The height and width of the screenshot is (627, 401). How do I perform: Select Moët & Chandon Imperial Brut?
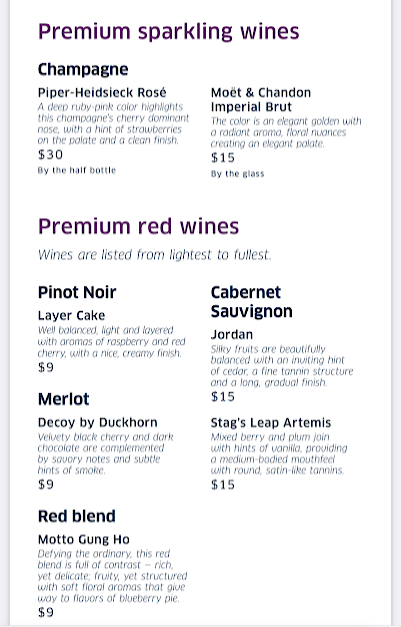261,100
